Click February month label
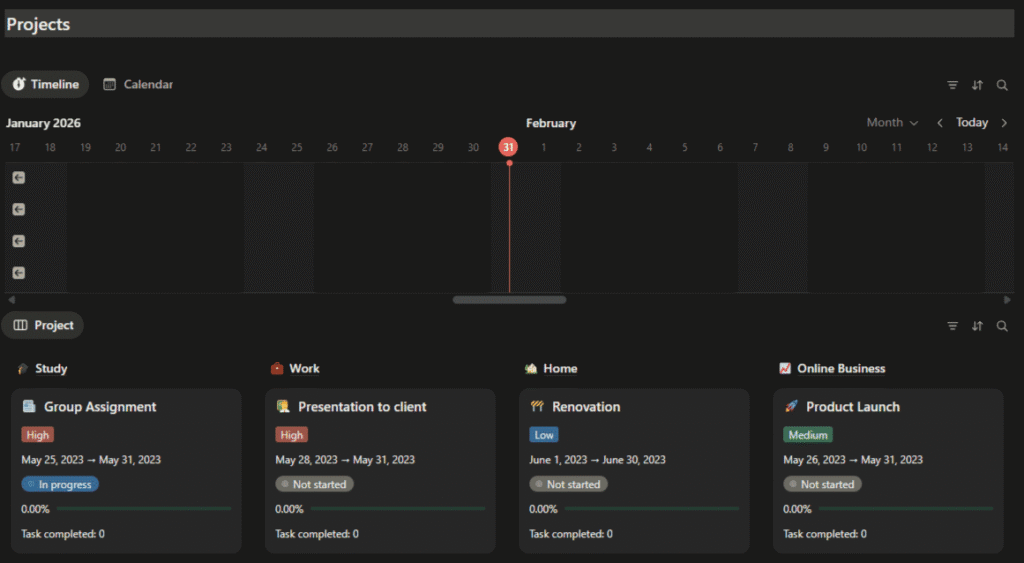Image resolution: width=1024 pixels, height=563 pixels. point(551,123)
